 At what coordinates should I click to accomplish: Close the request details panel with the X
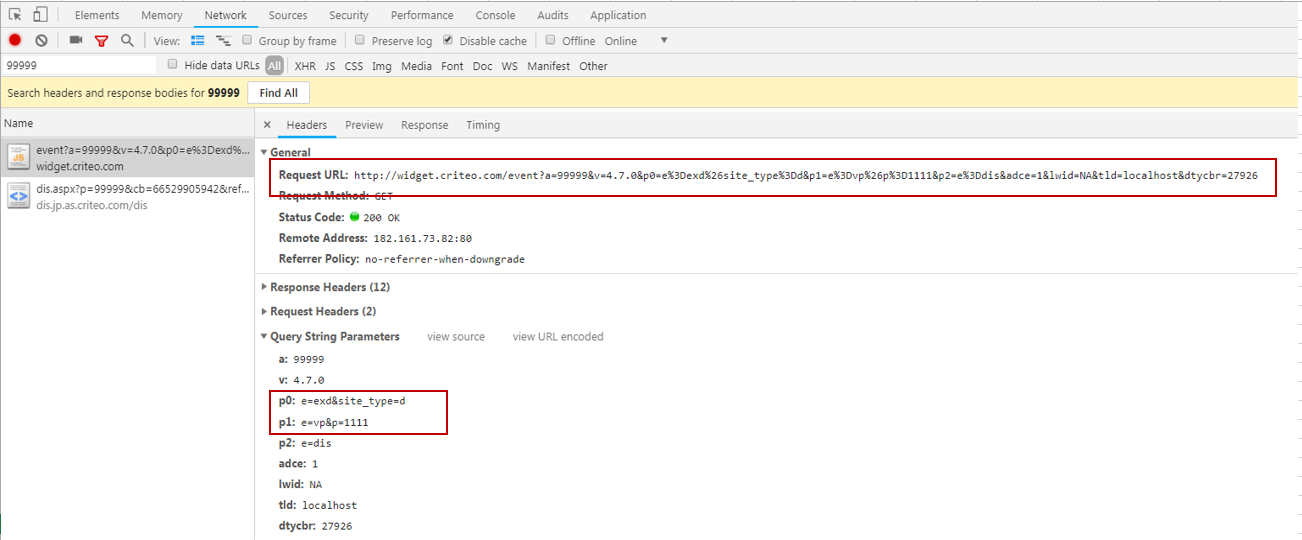(267, 125)
